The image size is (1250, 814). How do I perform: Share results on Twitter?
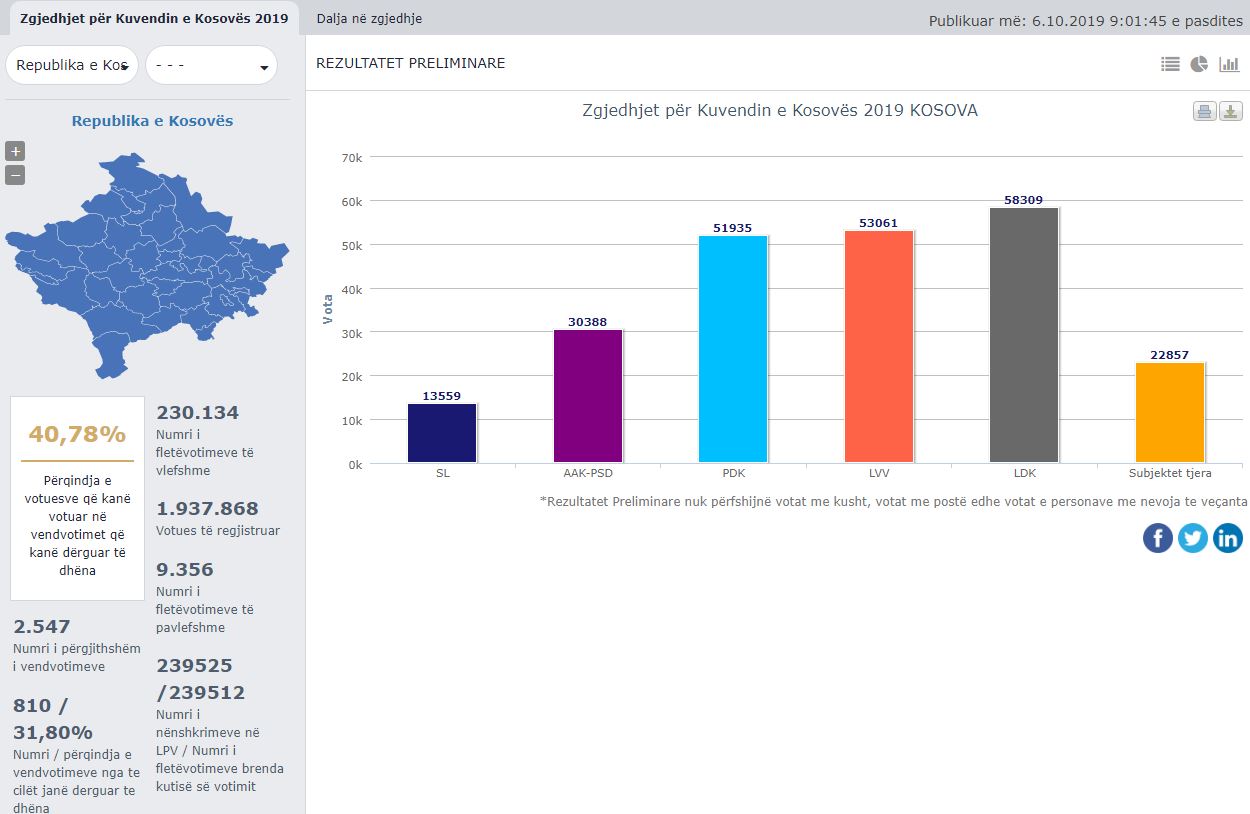tap(1192, 538)
